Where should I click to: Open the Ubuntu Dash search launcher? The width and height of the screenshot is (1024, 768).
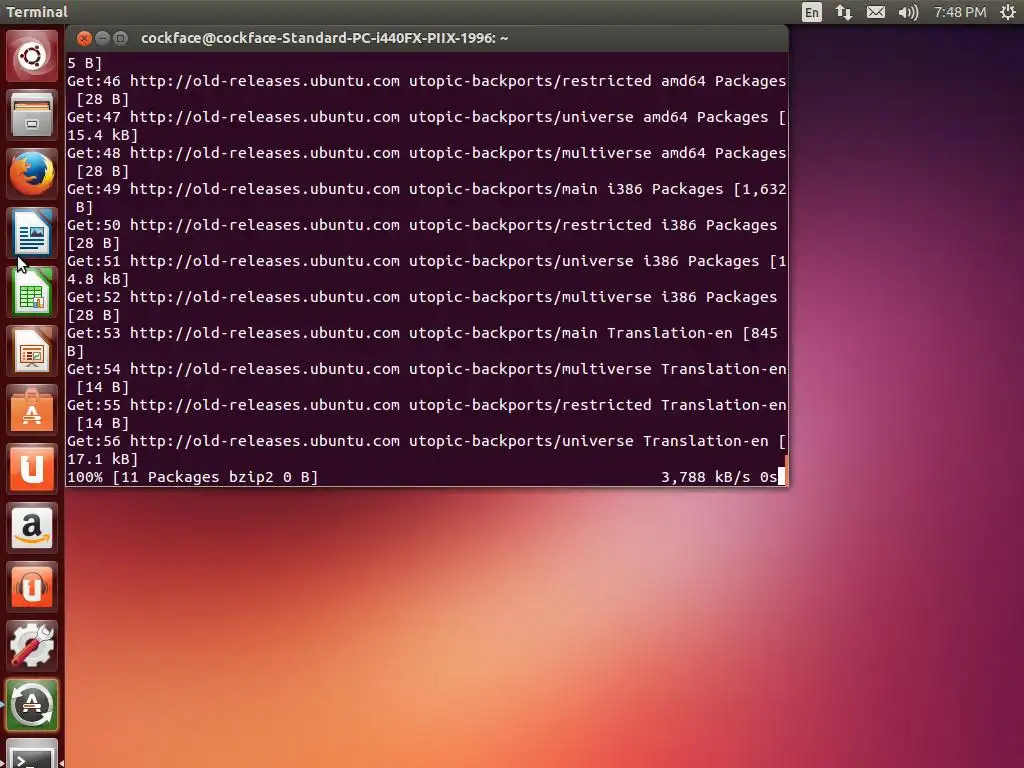pos(31,56)
